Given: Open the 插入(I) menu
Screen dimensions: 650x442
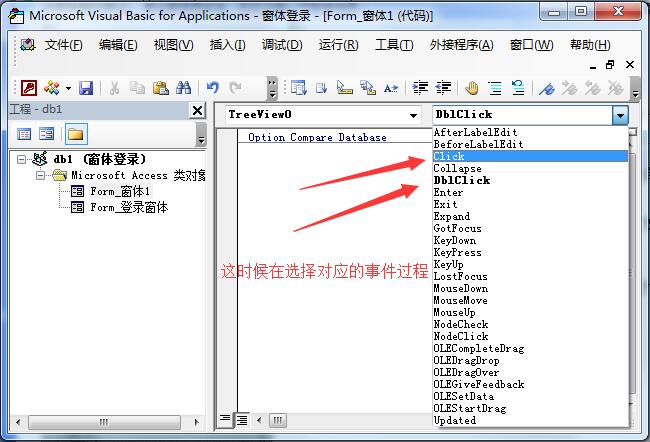Looking at the screenshot, I should click(227, 45).
